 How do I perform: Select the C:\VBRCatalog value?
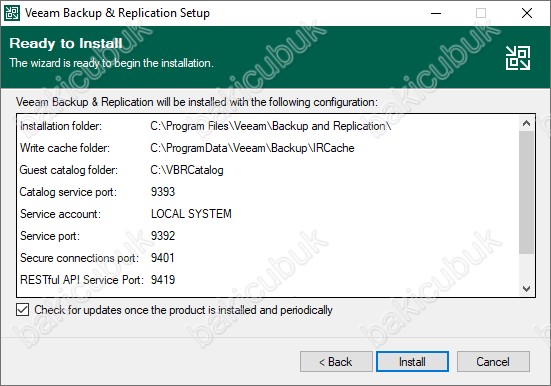pyautogui.click(x=187, y=170)
